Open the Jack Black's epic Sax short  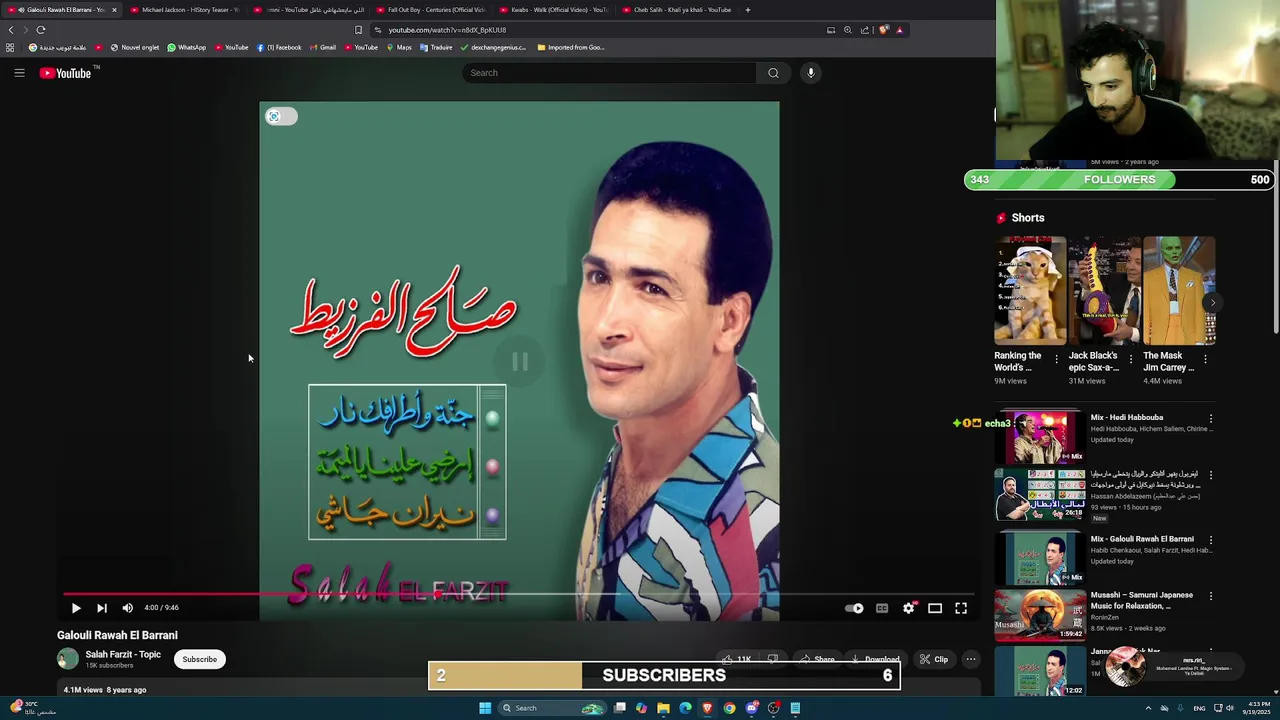(1104, 290)
